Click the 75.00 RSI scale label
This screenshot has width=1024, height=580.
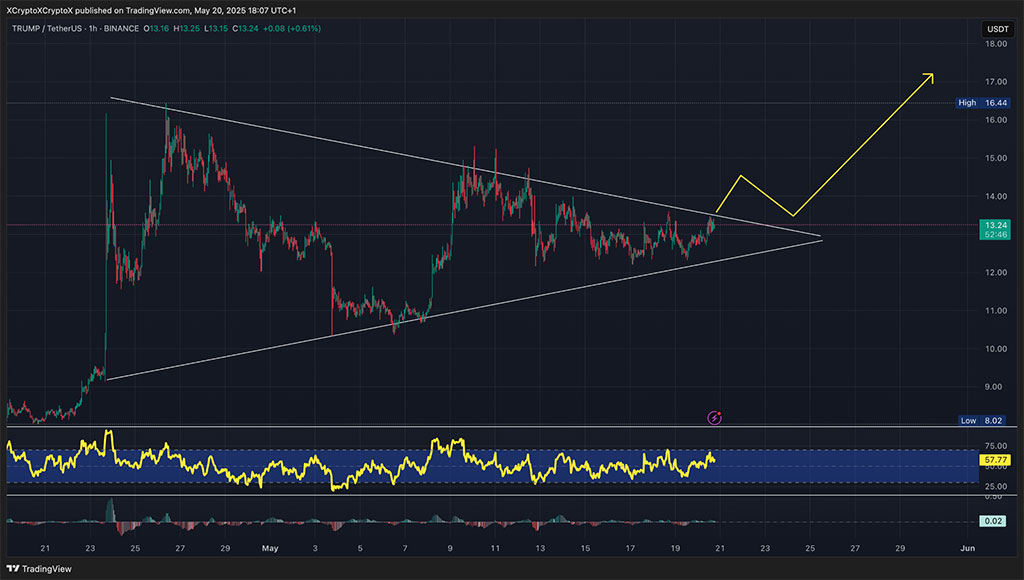point(996,446)
